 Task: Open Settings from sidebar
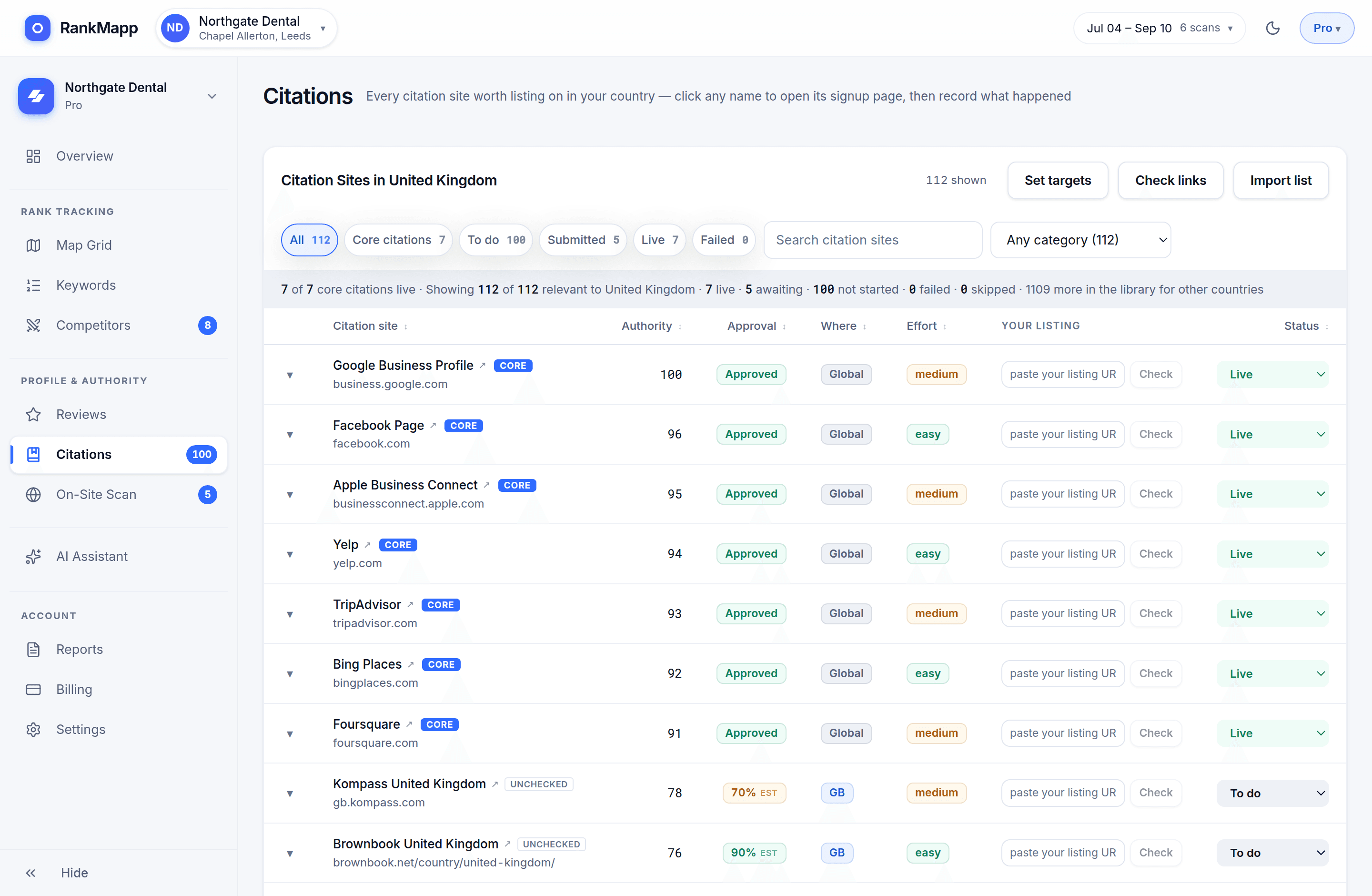[119, 729]
